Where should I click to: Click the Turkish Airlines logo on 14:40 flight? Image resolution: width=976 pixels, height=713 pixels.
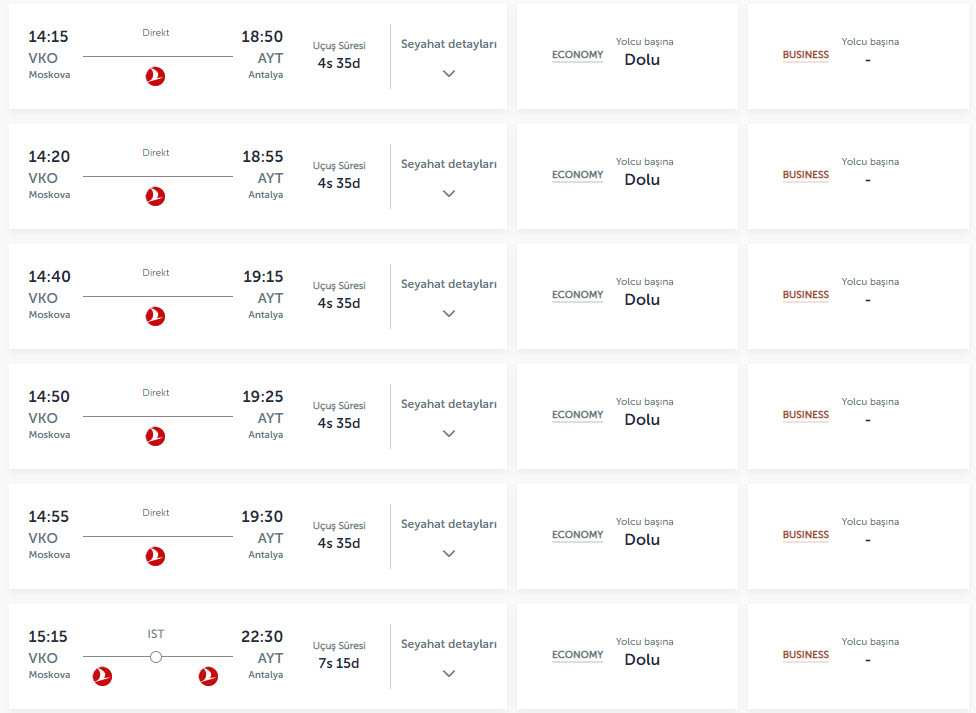(x=155, y=316)
